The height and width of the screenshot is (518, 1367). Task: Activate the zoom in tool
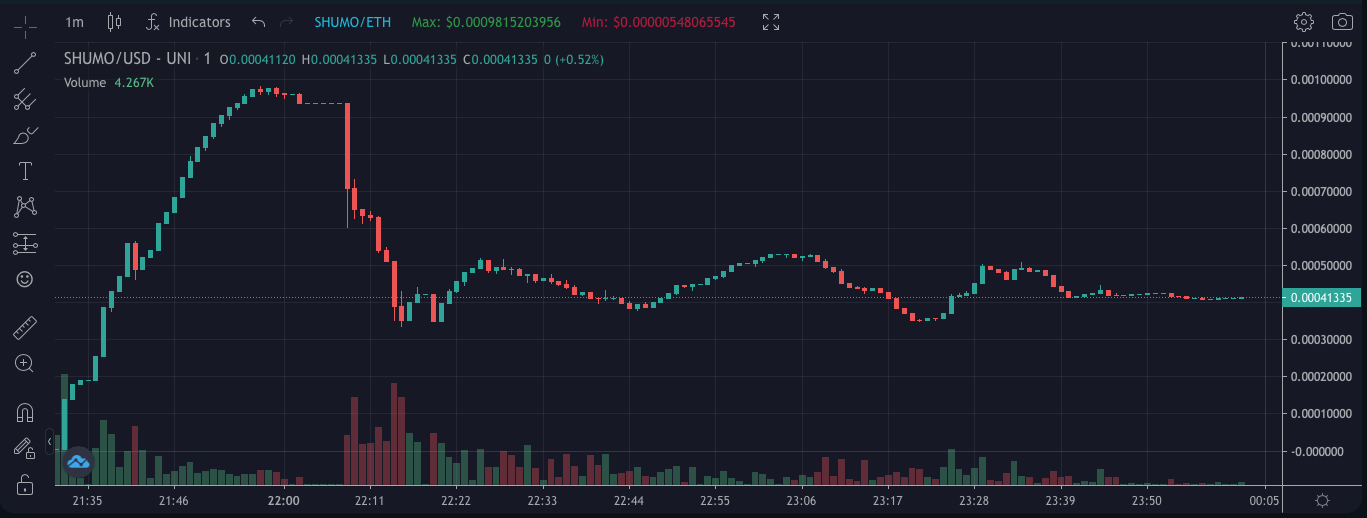pos(26,363)
